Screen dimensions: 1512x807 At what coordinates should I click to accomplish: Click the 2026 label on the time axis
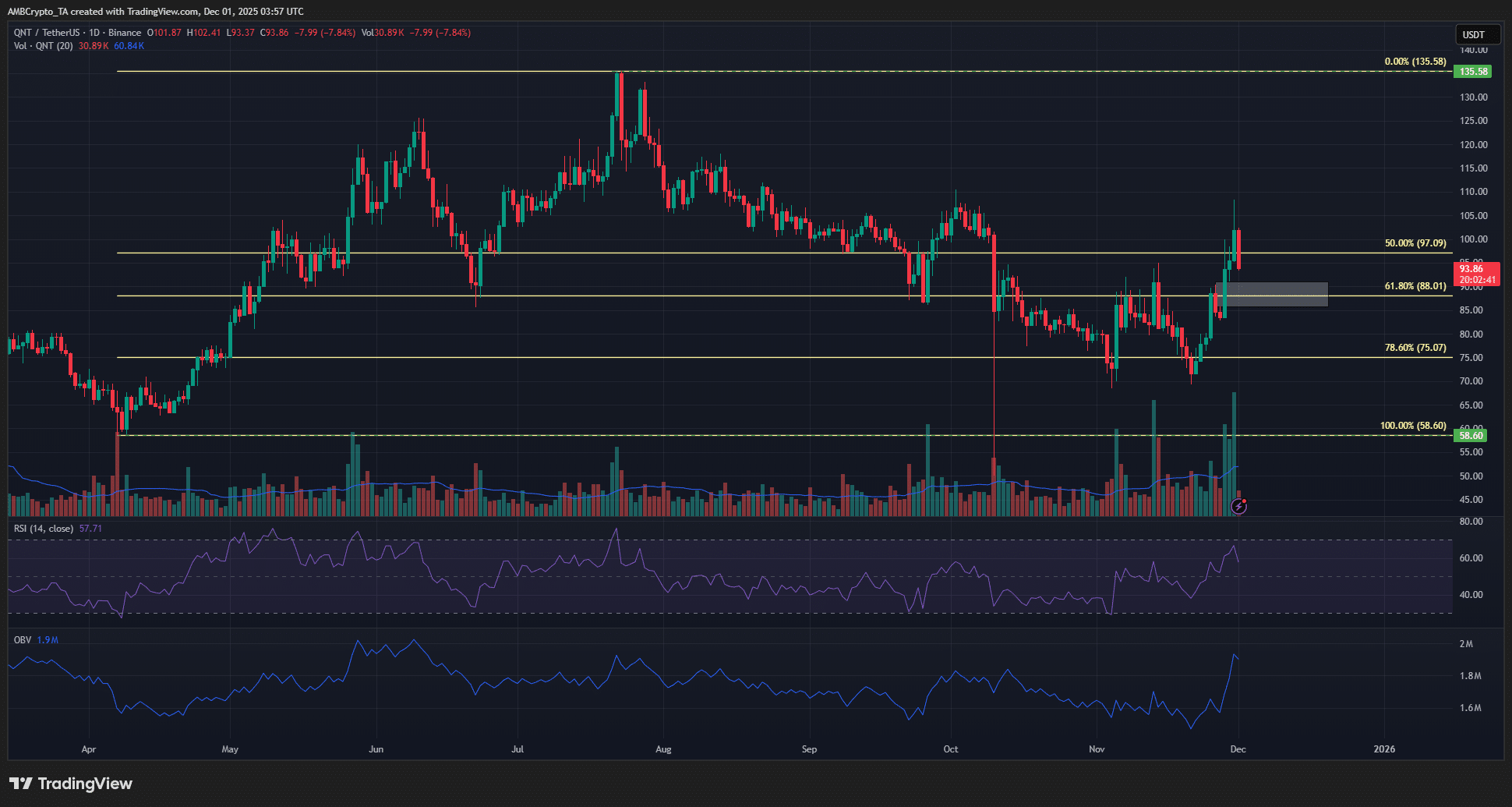[1385, 749]
